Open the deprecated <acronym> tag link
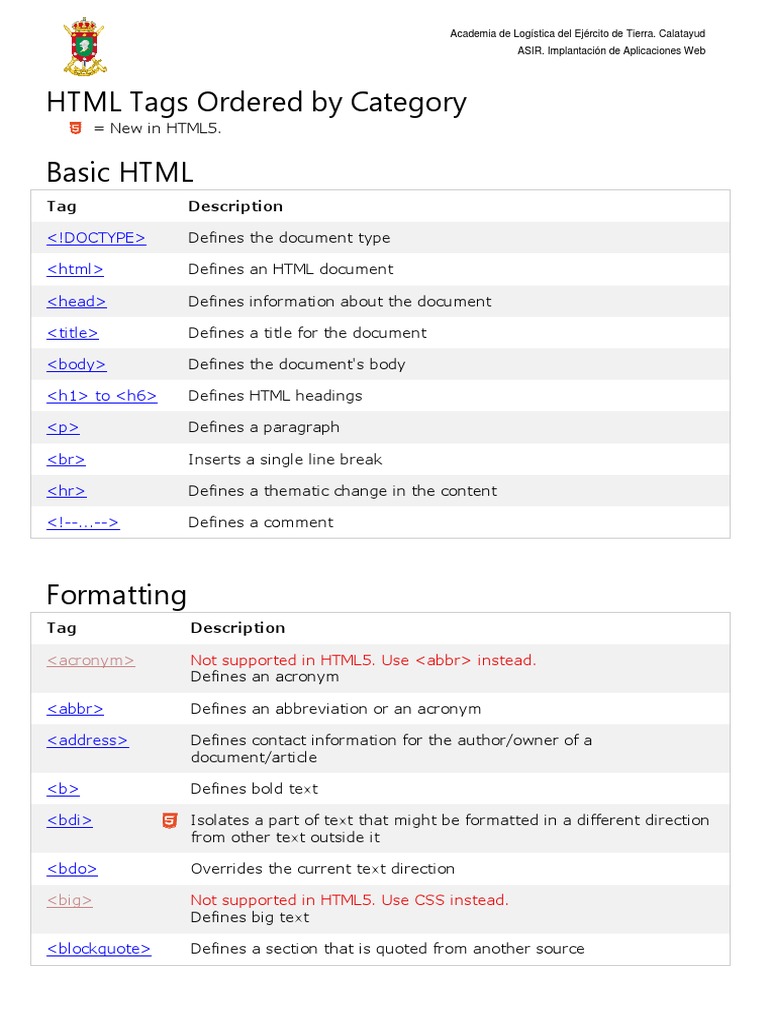Screen dimensions: 768x1024 coord(90,660)
